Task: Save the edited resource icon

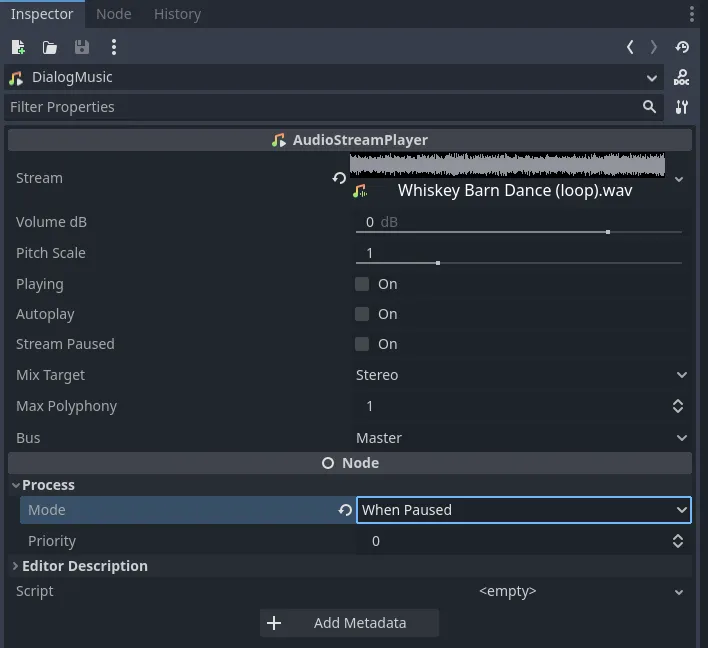Action: [82, 47]
